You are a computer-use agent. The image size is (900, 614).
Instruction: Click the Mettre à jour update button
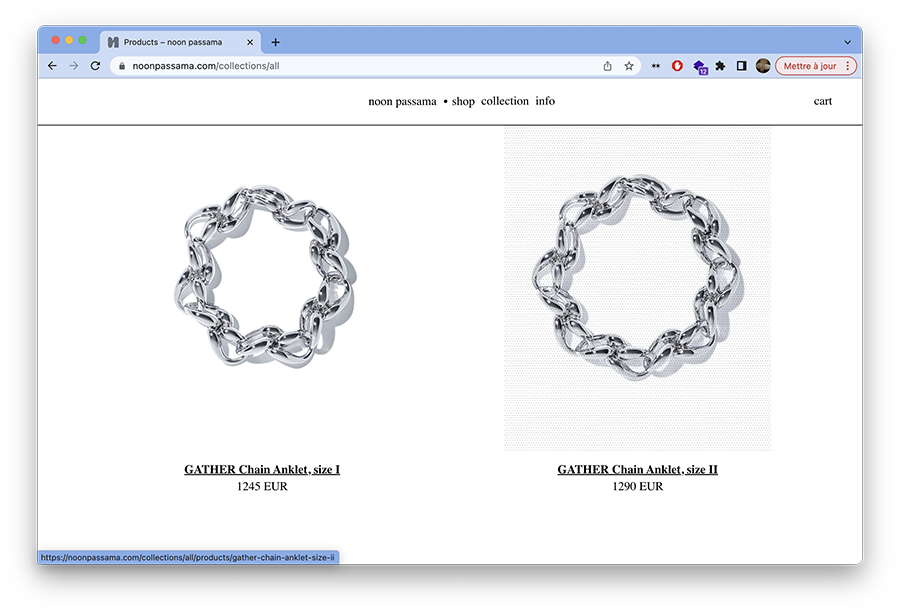click(809, 66)
